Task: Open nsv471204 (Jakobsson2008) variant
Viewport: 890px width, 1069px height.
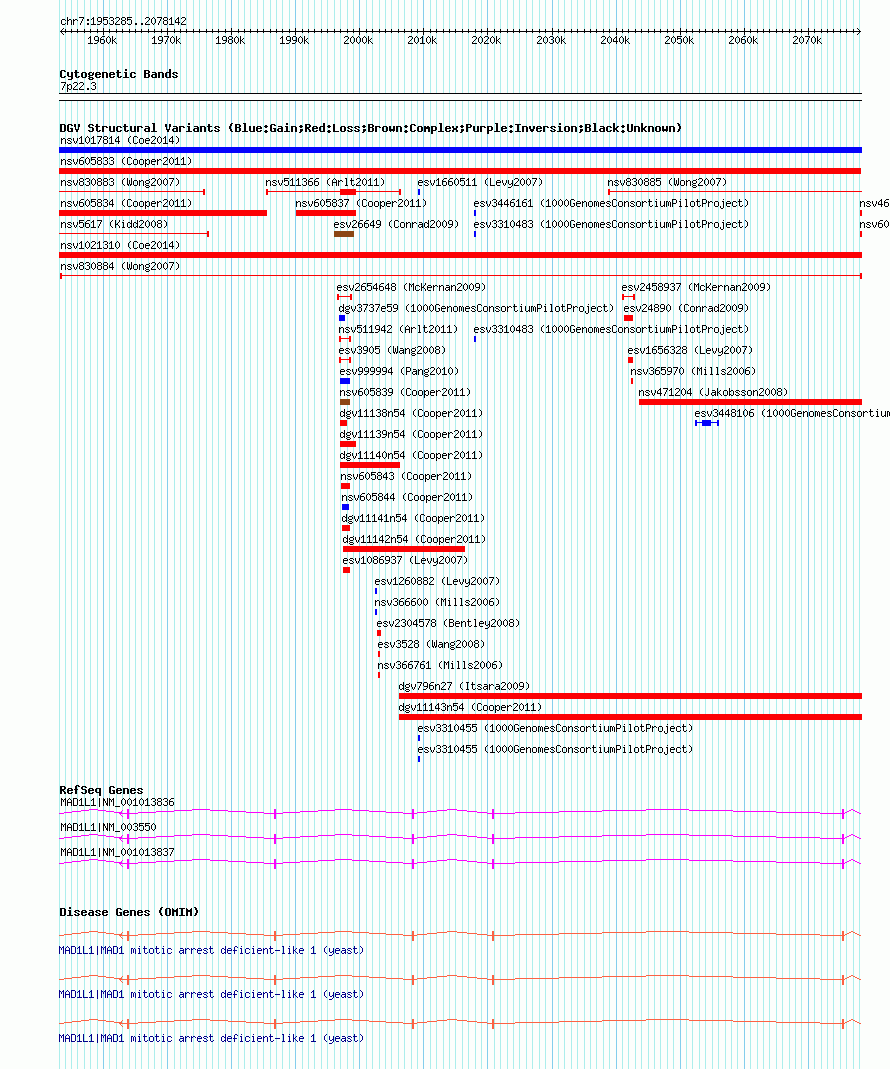Action: point(713,393)
